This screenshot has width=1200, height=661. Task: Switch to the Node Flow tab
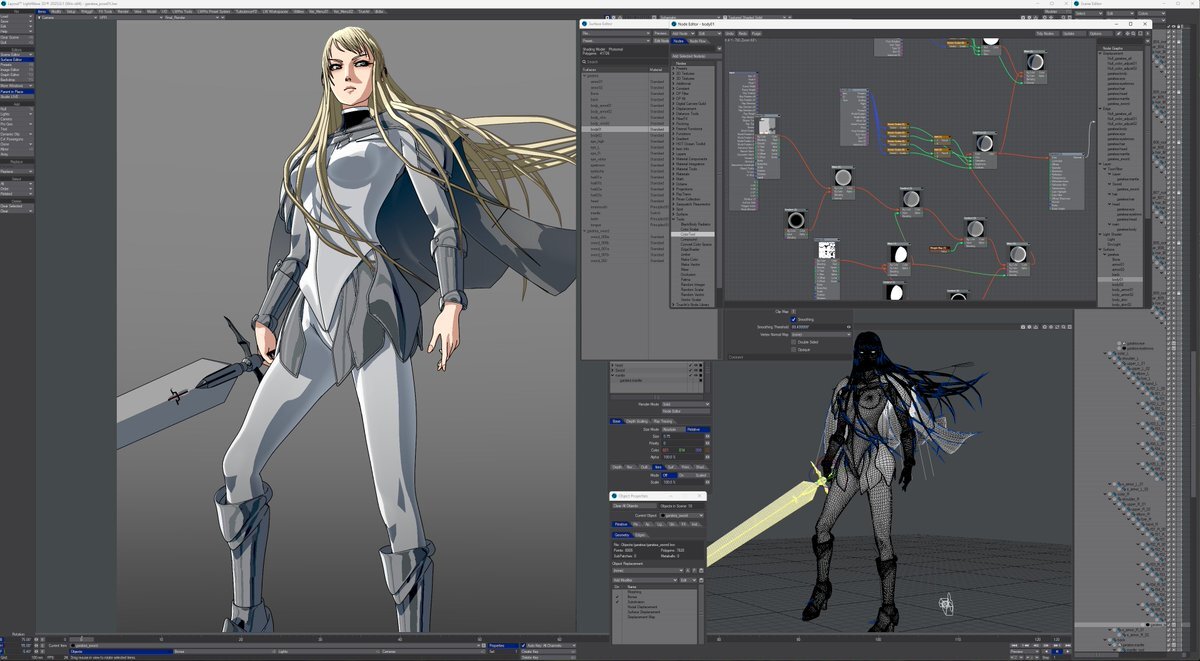pyautogui.click(x=698, y=41)
